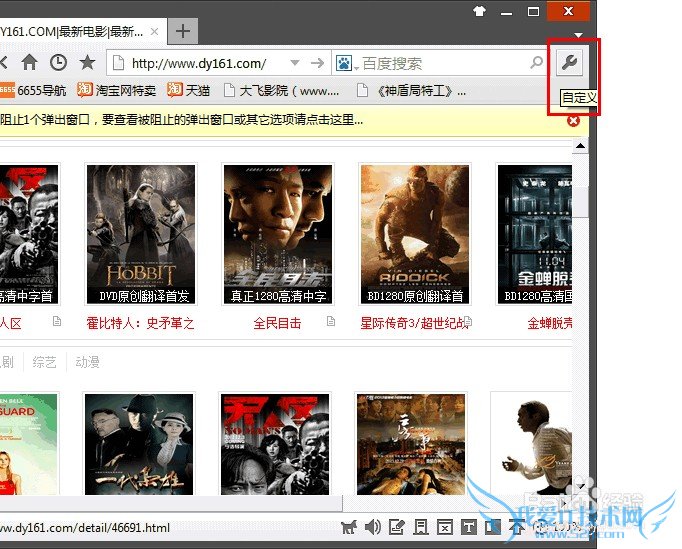Viewport: 682px width, 549px height.
Task: Open 《神盾局特工》 bookmark
Action: point(411,90)
